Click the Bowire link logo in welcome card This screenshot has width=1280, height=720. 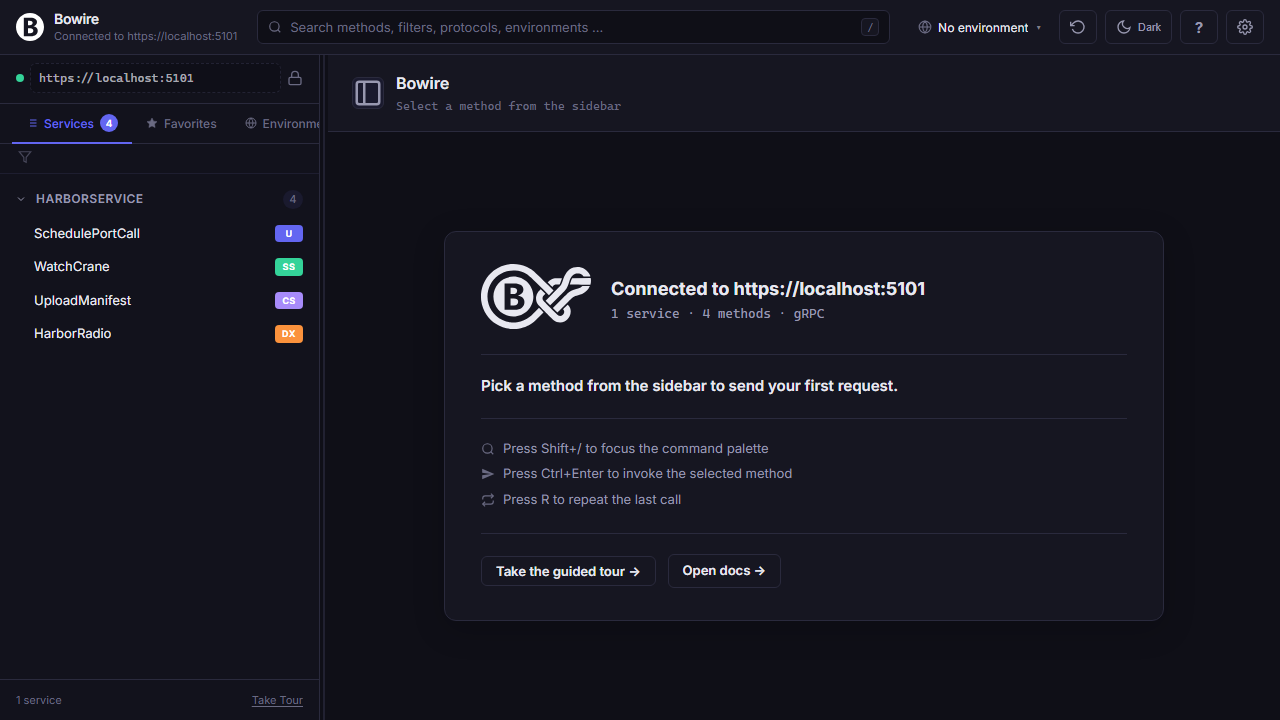pos(534,297)
